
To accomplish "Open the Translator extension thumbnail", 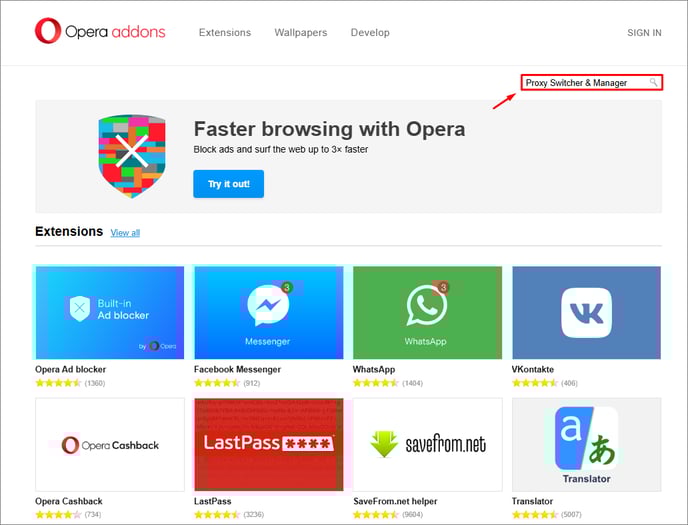I will 586,445.
